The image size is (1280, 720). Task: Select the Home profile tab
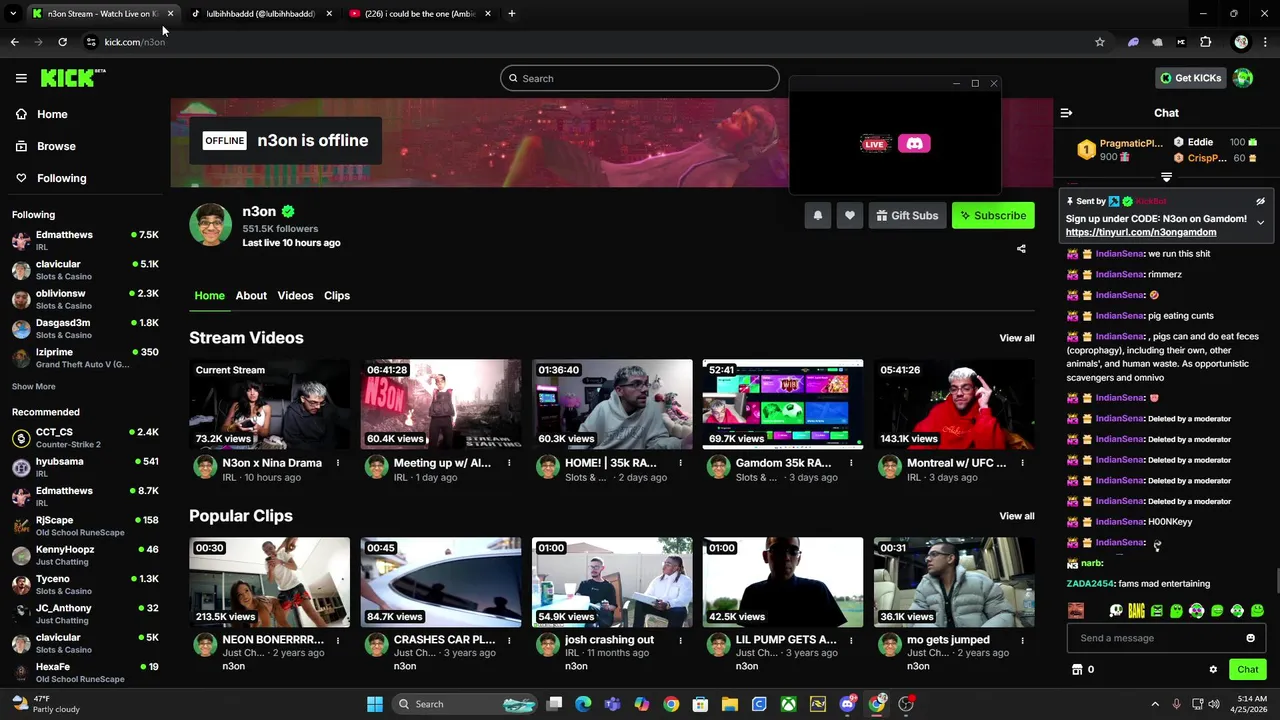coord(209,296)
